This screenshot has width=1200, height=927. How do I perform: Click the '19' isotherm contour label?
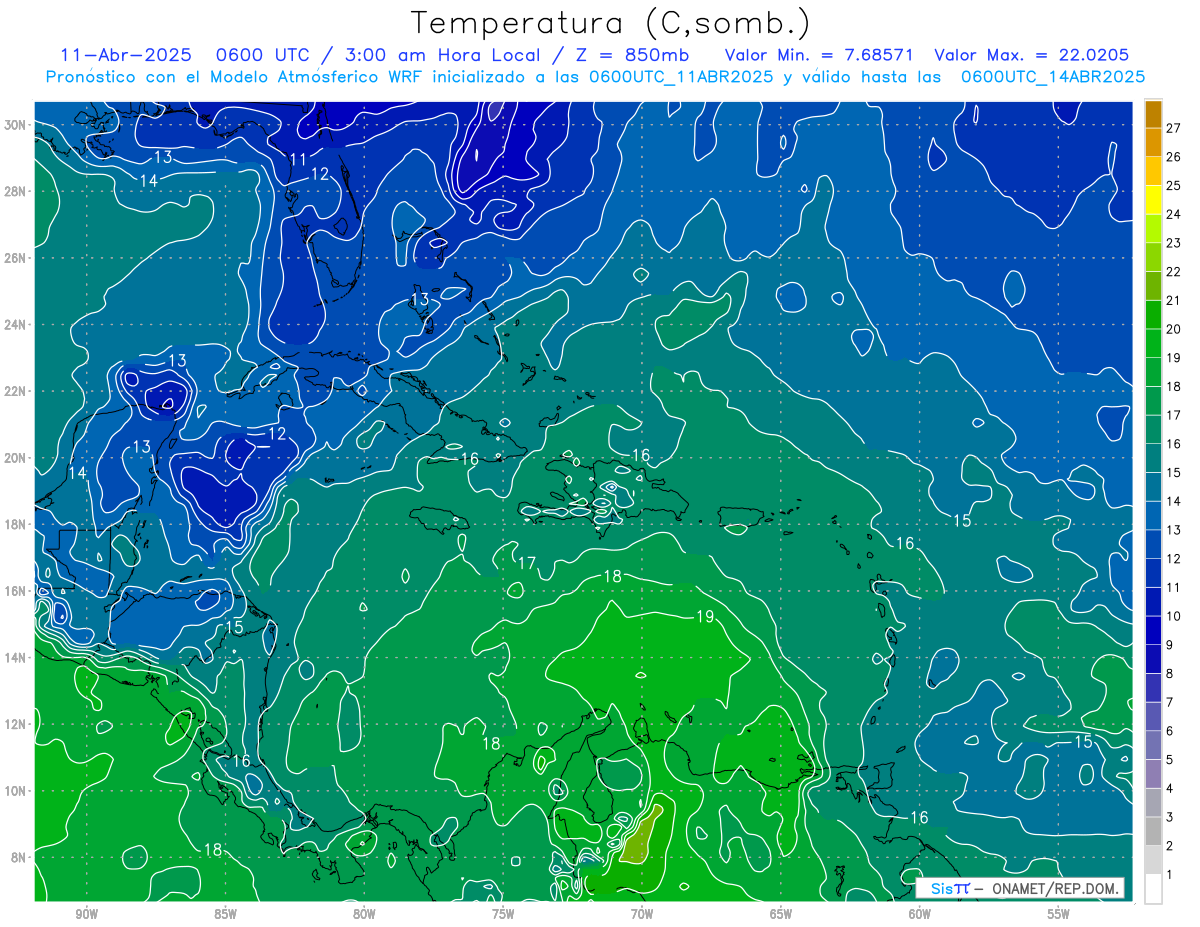coord(705,617)
